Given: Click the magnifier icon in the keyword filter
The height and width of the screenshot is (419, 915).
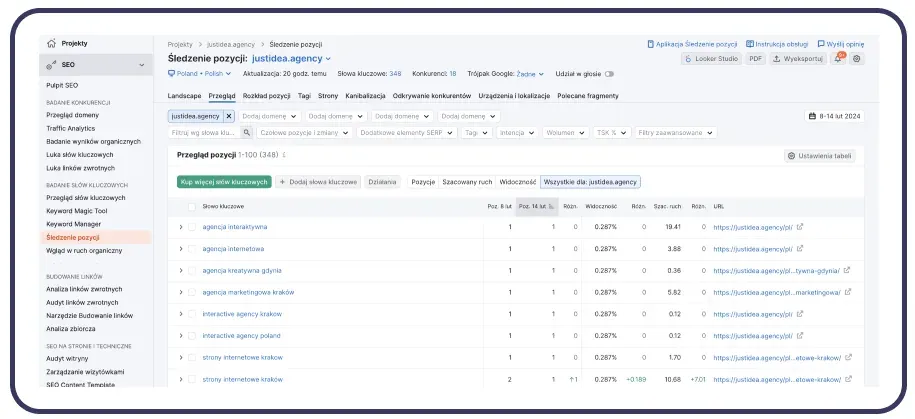Looking at the screenshot, I should point(247,132).
